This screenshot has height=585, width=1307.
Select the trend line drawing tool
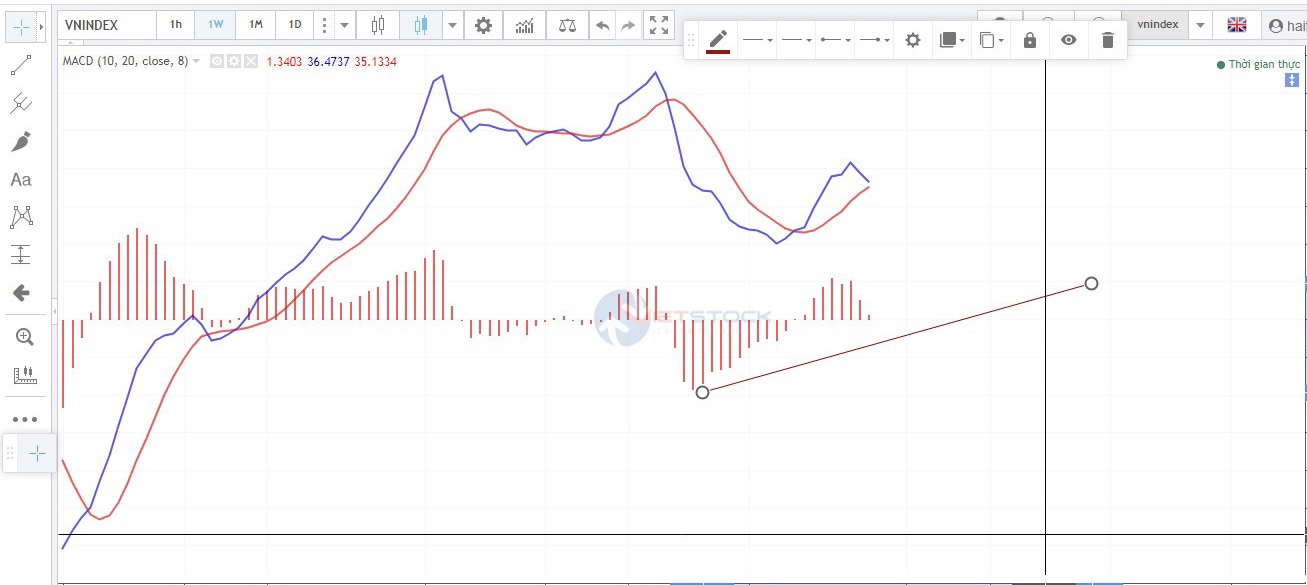click(21, 66)
